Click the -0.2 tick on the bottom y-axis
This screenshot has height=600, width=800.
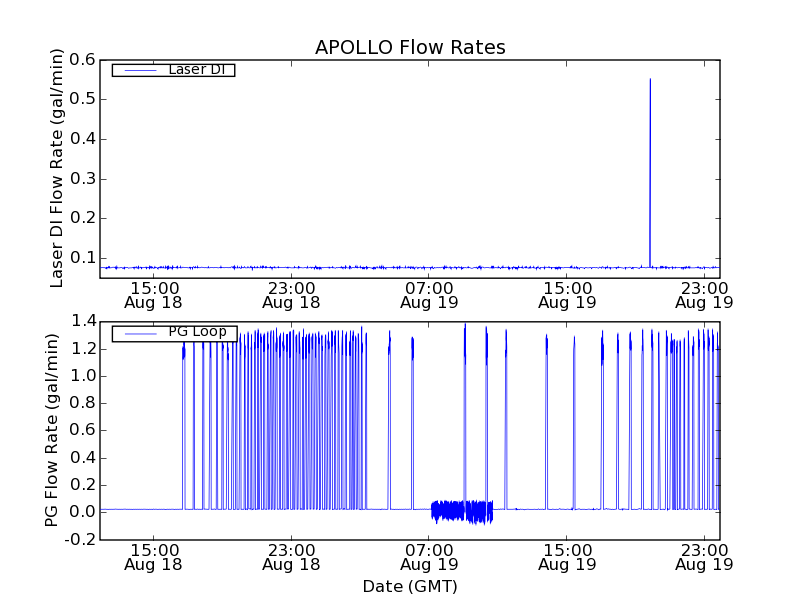tap(80, 539)
